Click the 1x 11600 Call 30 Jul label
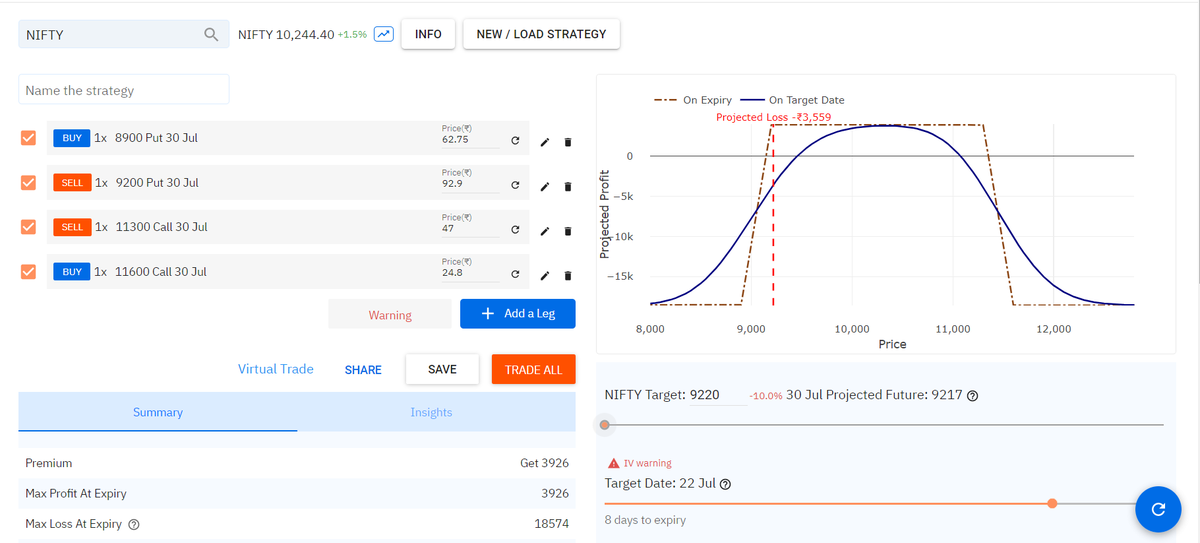1200x543 pixels. pyautogui.click(x=150, y=272)
